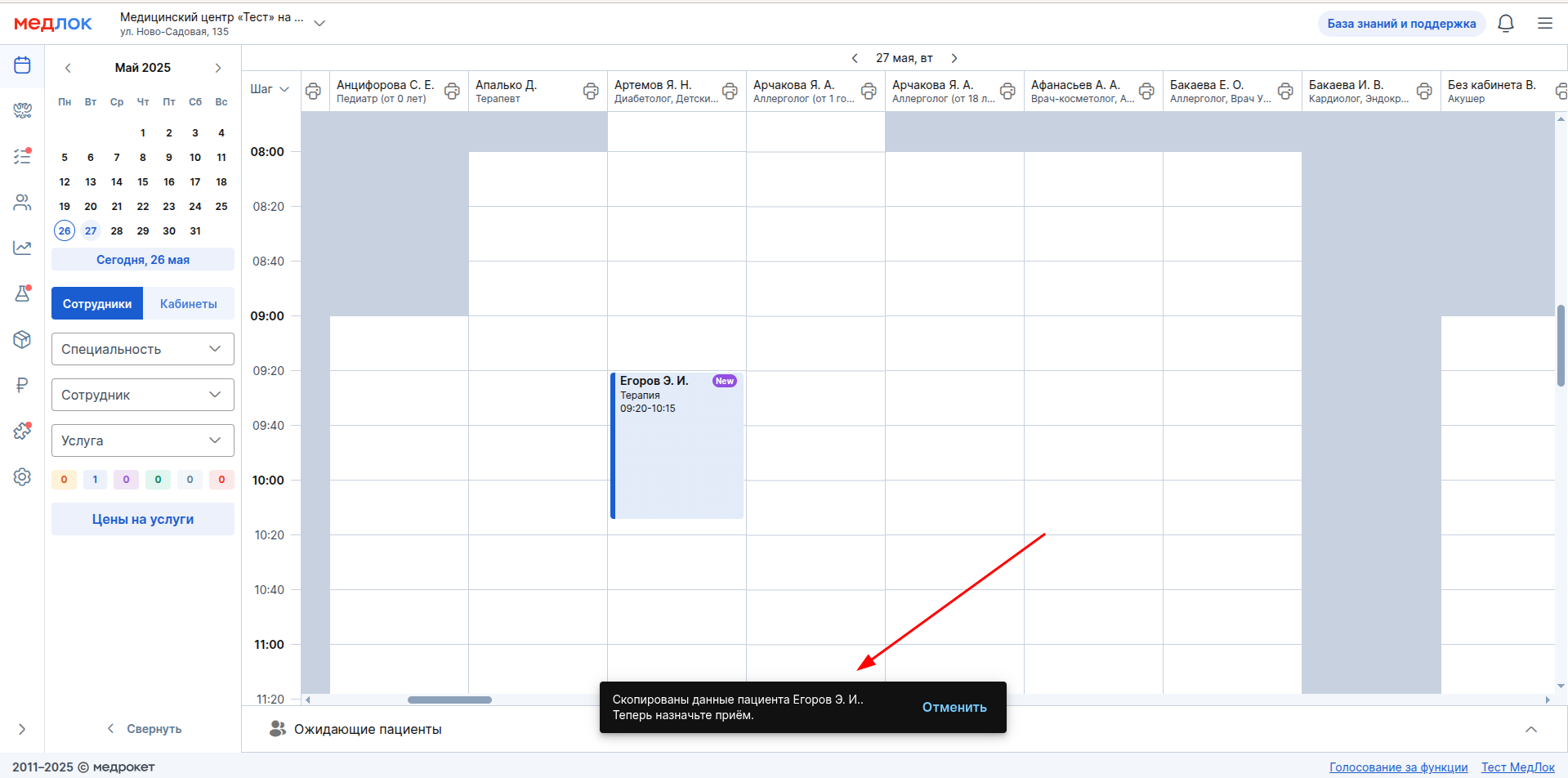
Task: Open the warehouse box sidebar icon
Action: [22, 339]
